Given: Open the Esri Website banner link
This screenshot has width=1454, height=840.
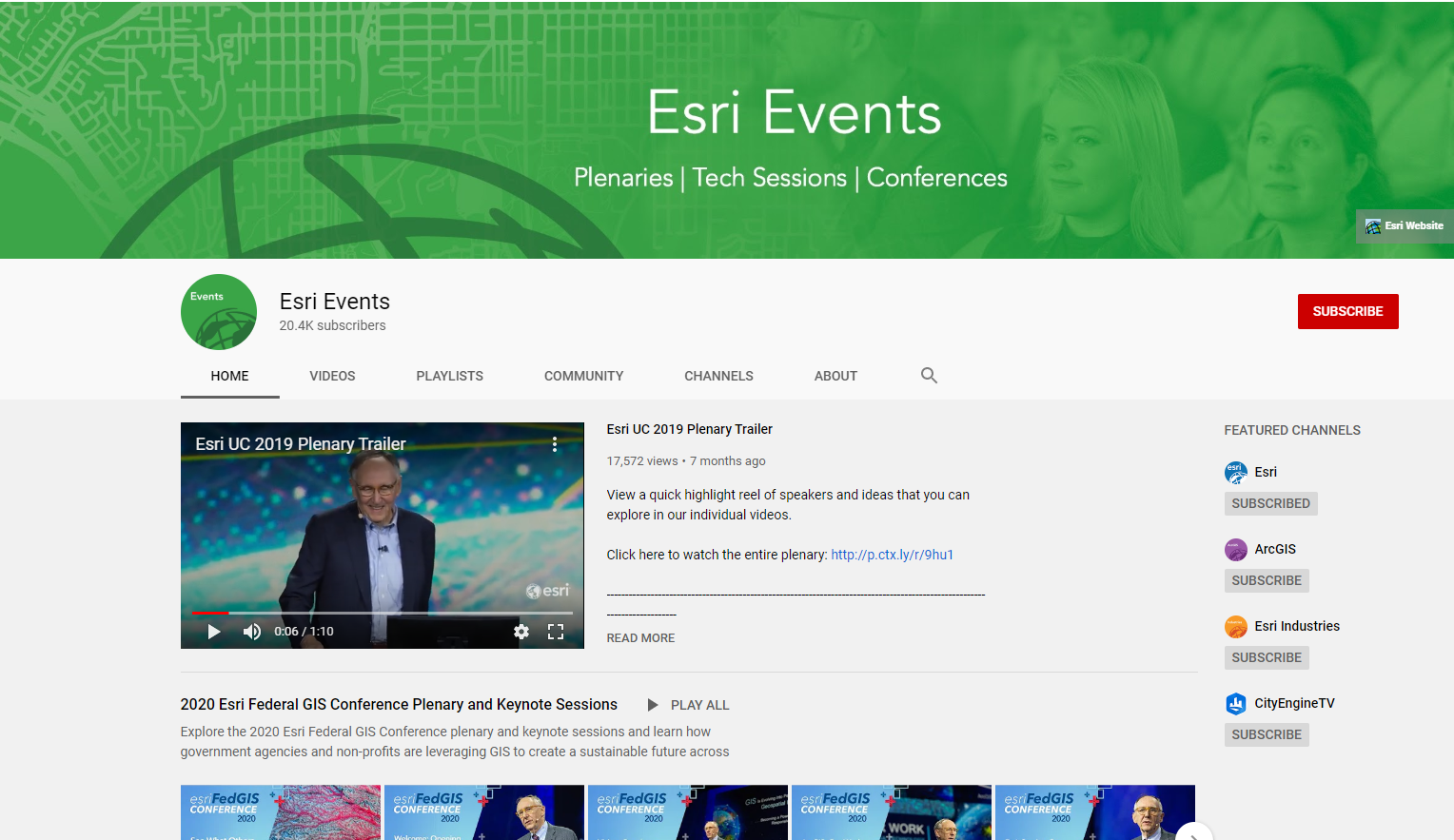Looking at the screenshot, I should (x=1405, y=226).
